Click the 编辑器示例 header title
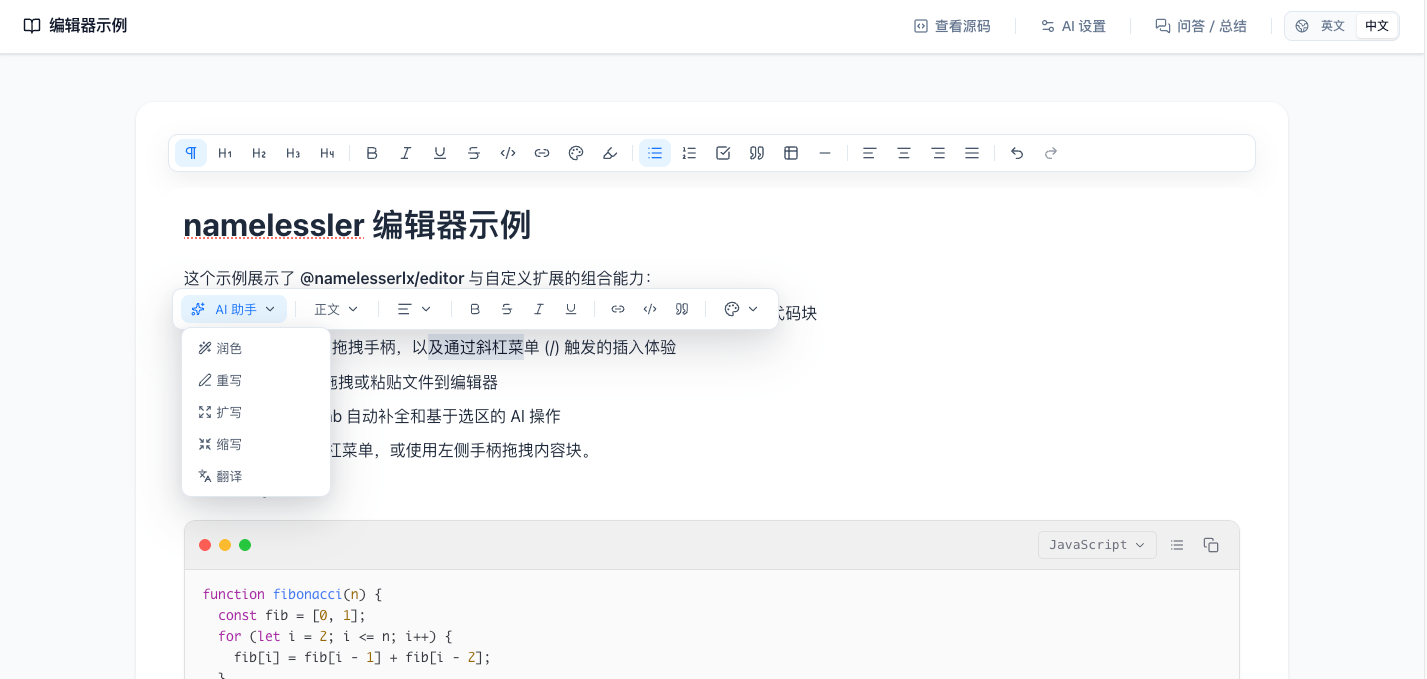Viewport: 1427px width, 679px height. click(88, 26)
